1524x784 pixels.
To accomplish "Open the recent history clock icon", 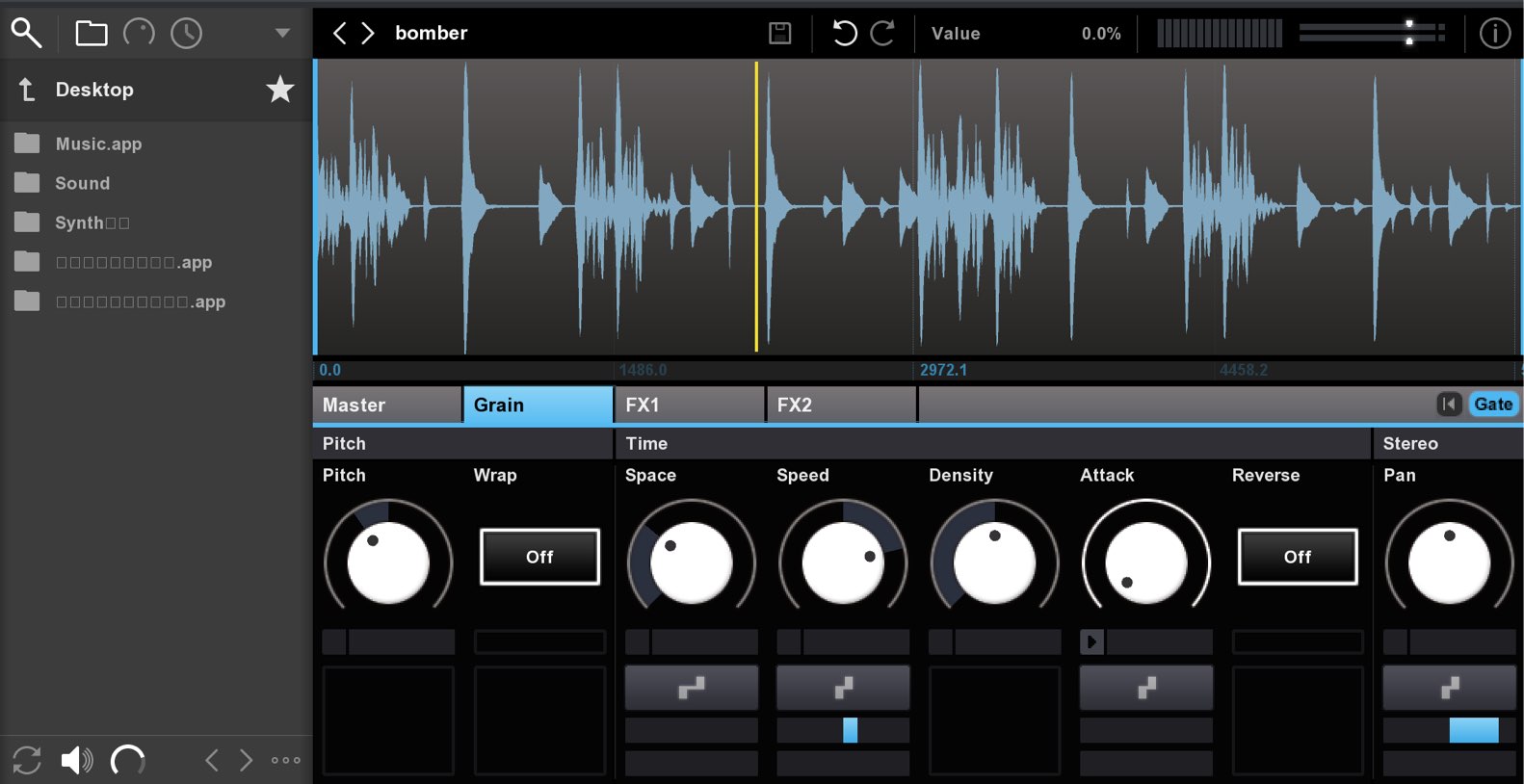I will [x=186, y=34].
